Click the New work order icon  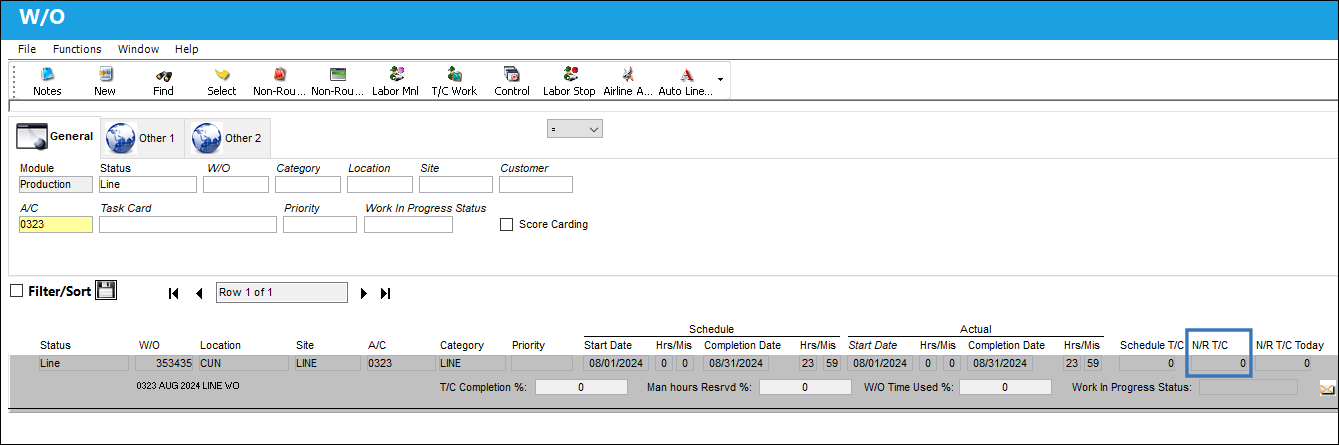coord(105,81)
